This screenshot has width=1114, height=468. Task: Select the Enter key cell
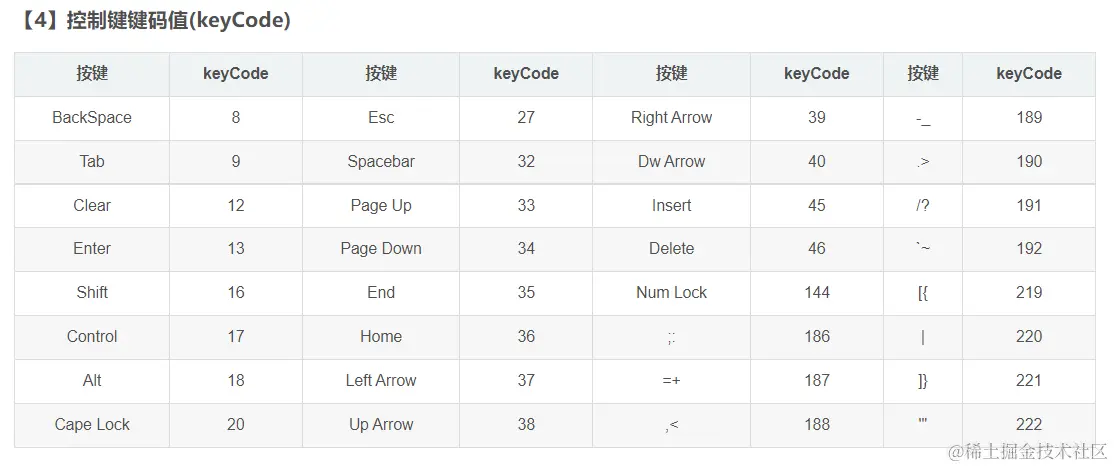[x=92, y=249]
